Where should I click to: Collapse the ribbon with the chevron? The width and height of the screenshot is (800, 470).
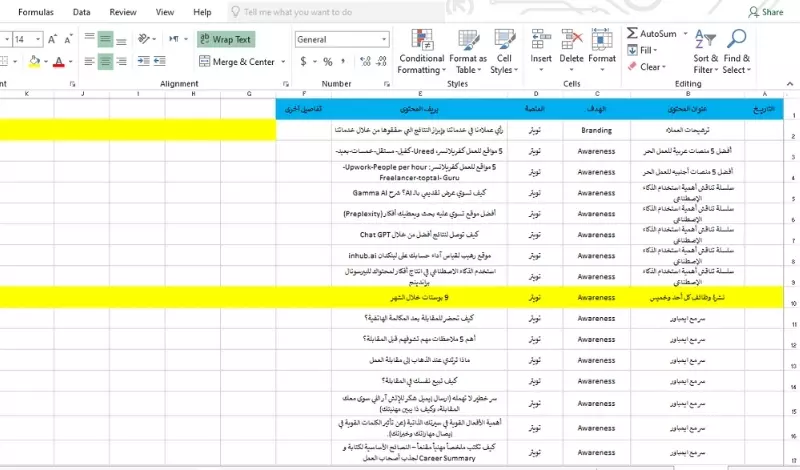(790, 84)
